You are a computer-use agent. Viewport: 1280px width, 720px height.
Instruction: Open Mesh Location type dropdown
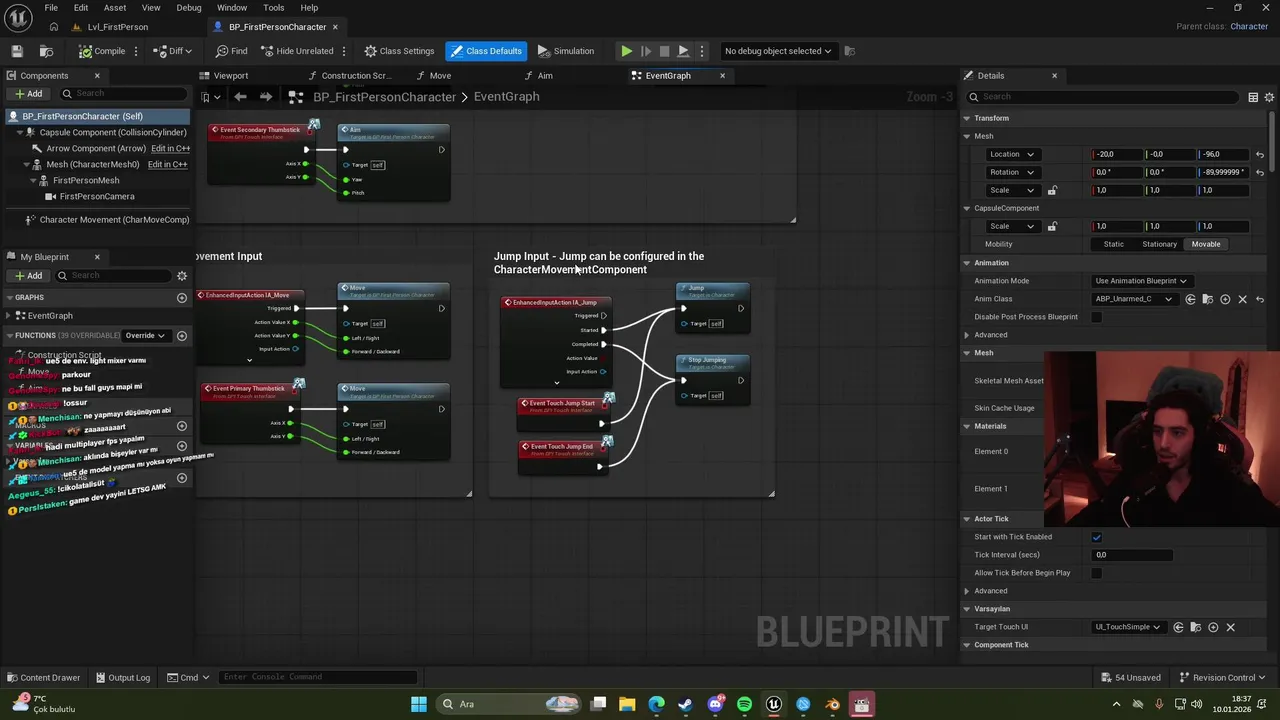[x=1013, y=154]
